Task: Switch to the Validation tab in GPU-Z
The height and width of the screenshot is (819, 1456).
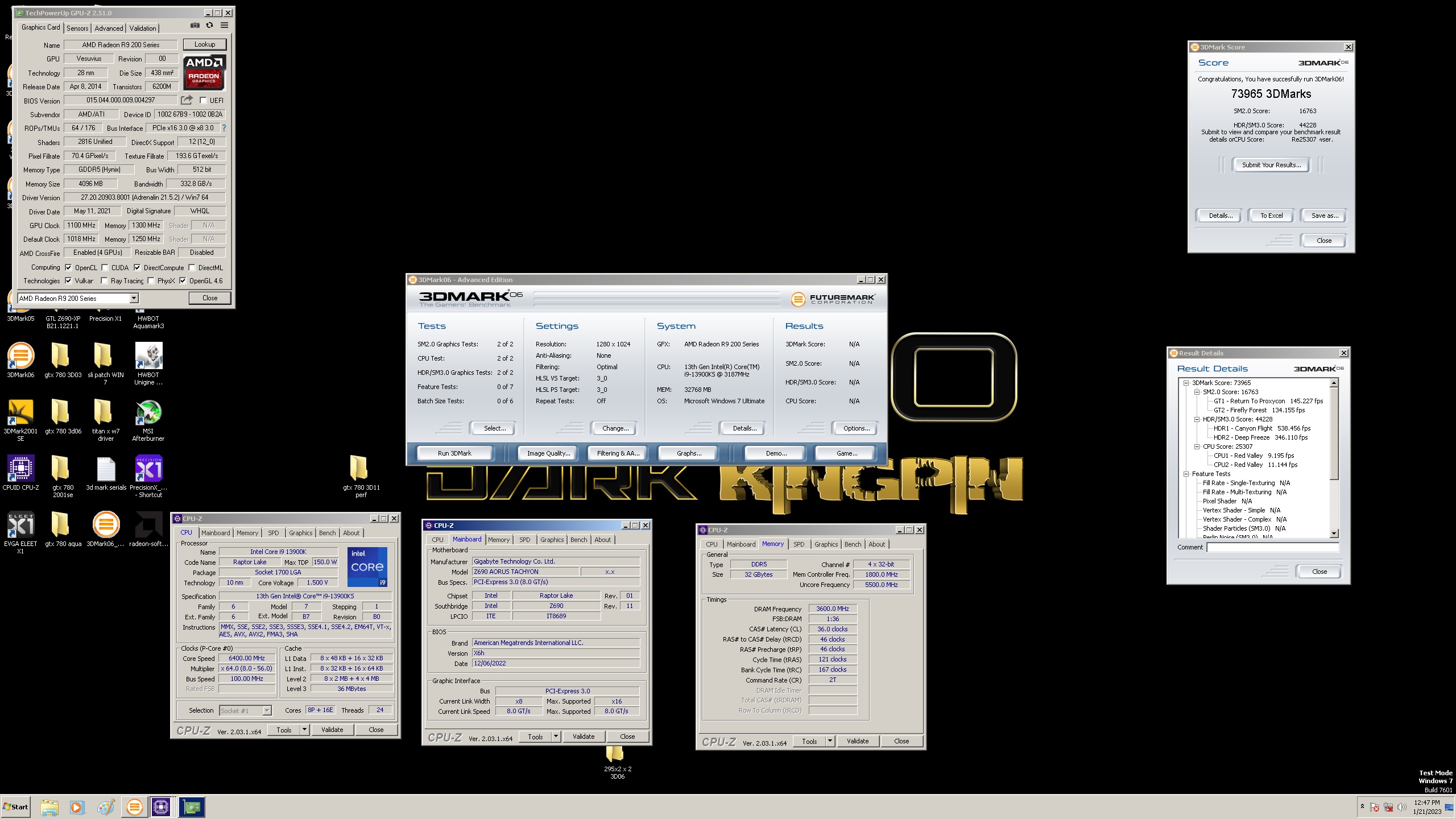Action: click(143, 28)
